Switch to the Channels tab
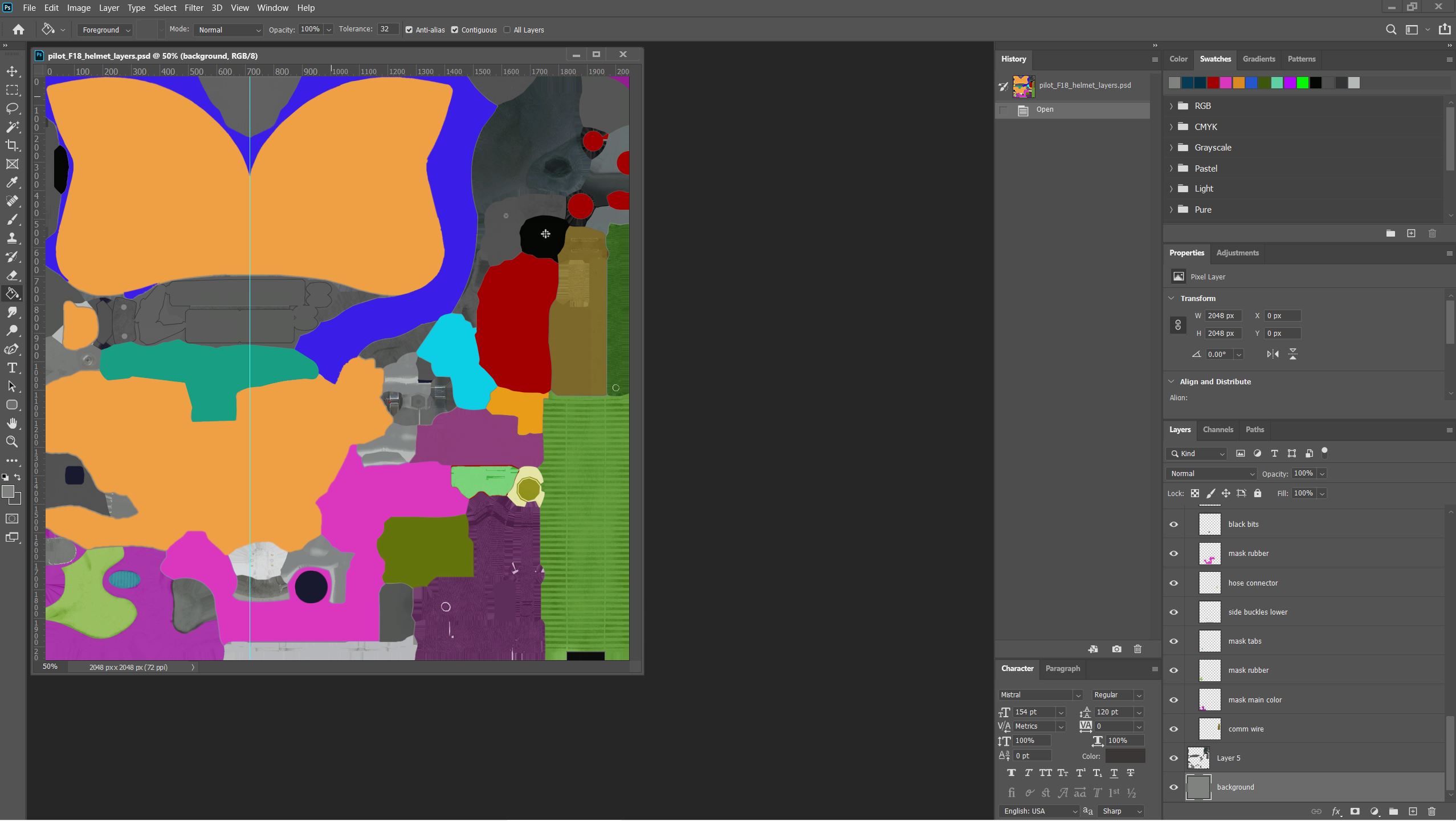Screen dimensions: 1456x821 pyautogui.click(x=1218, y=430)
